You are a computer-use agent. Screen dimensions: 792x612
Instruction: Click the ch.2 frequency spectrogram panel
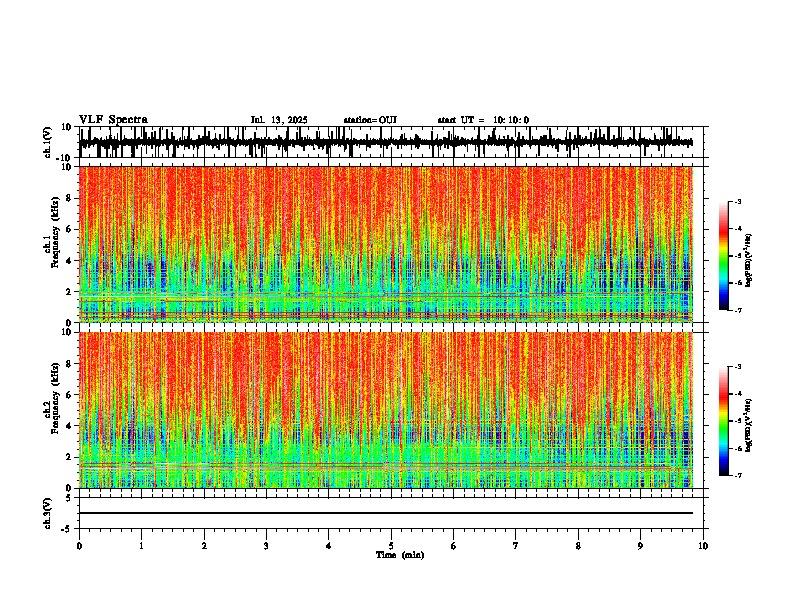(x=391, y=410)
